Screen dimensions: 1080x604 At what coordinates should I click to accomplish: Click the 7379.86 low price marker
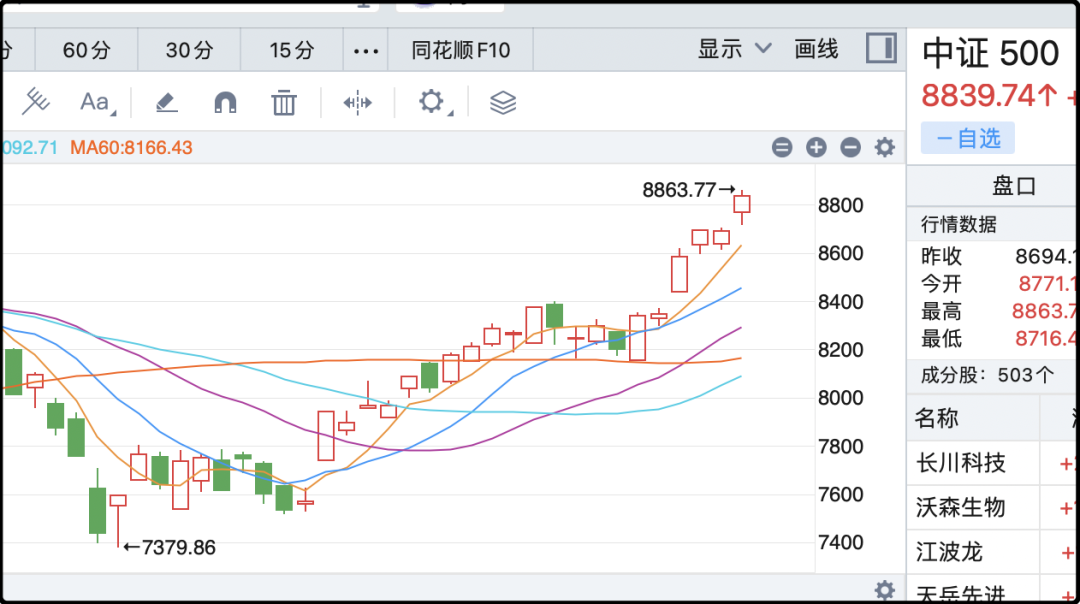169,548
